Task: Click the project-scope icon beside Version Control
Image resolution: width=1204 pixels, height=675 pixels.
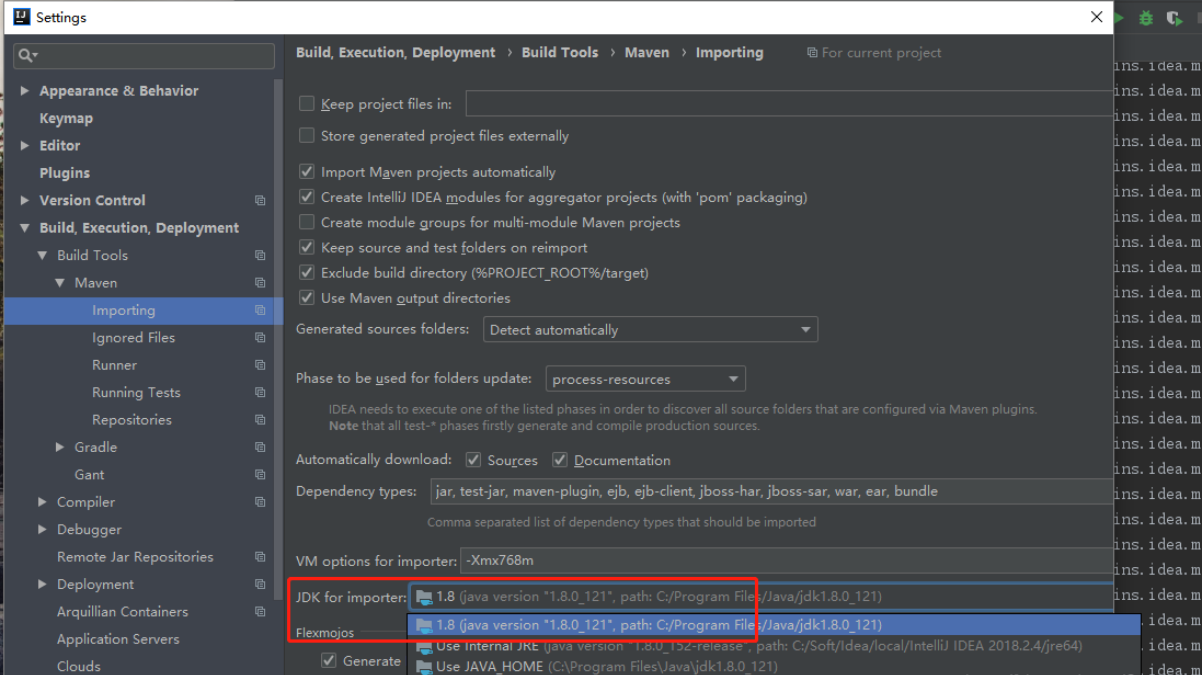Action: 260,201
